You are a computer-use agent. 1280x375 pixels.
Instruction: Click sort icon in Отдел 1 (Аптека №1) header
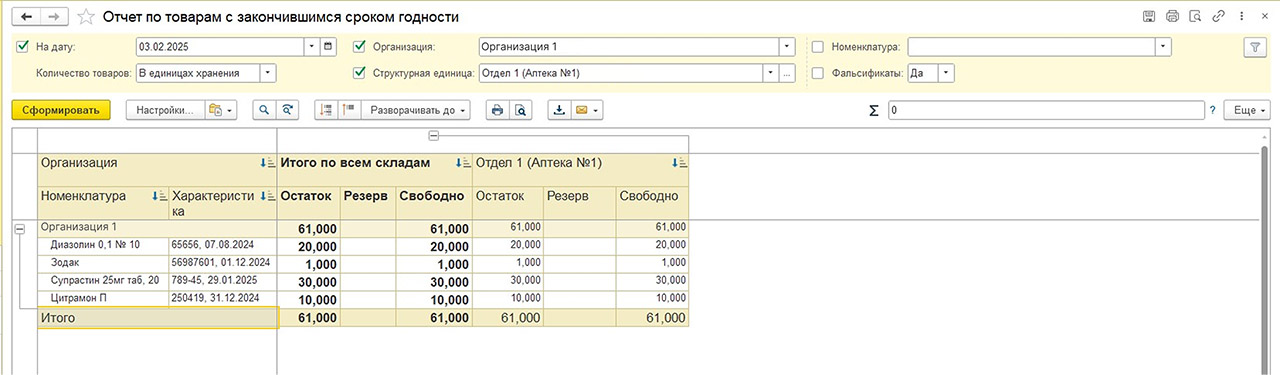(680, 163)
